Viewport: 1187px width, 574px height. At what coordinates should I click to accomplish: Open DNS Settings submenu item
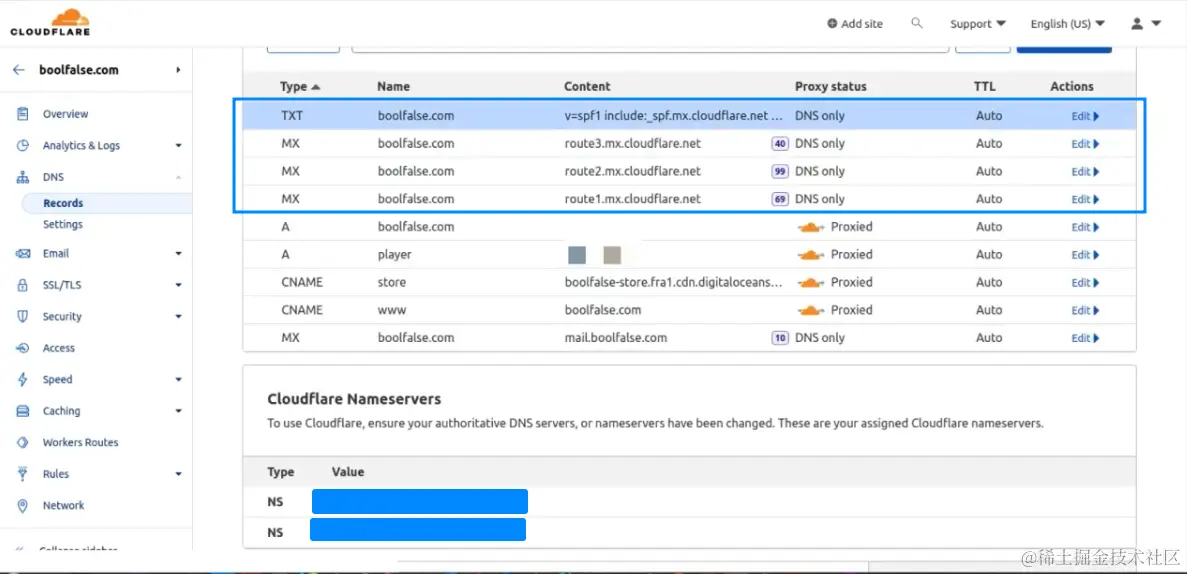63,225
